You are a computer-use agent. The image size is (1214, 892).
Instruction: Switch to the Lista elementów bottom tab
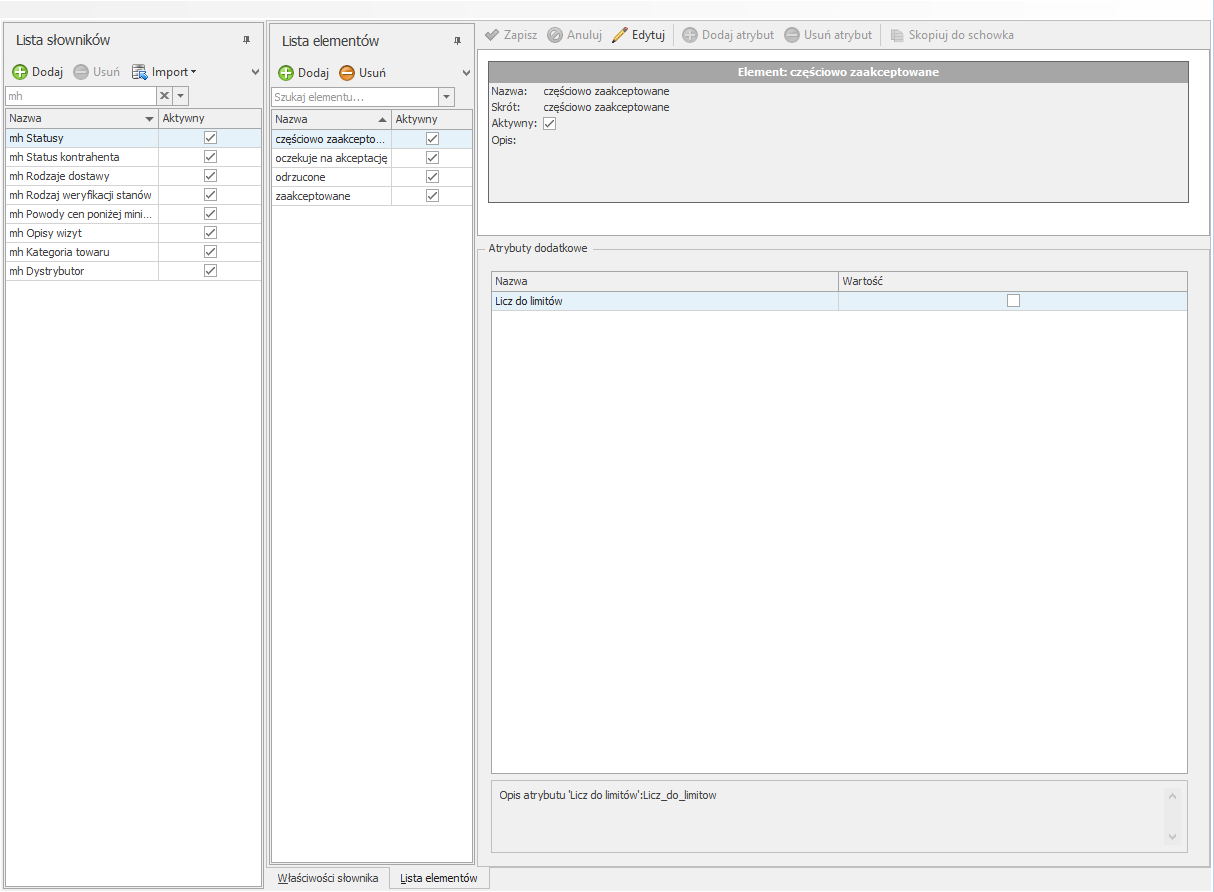pyautogui.click(x=438, y=878)
